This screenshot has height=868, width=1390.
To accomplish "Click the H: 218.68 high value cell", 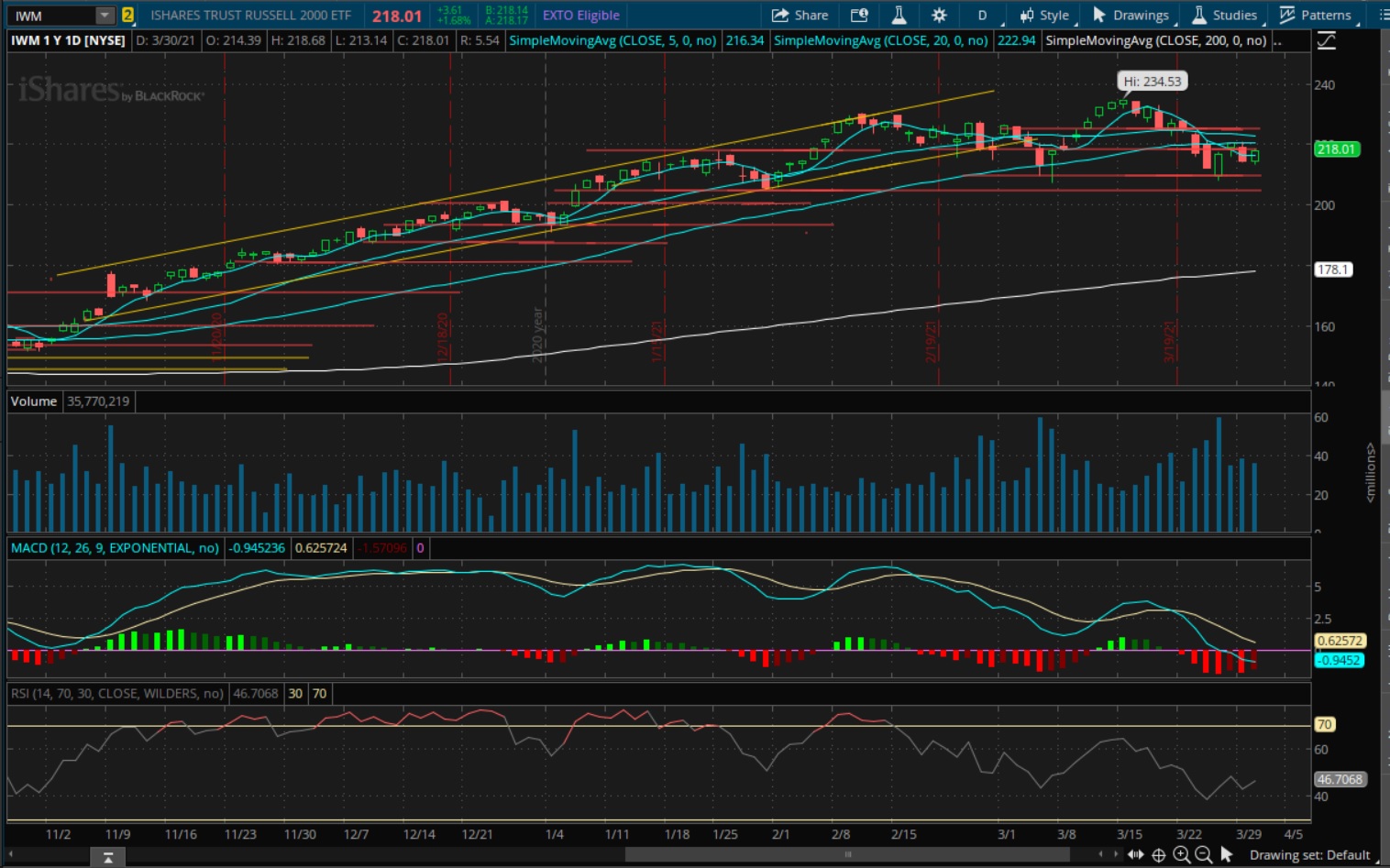I will pos(298,40).
